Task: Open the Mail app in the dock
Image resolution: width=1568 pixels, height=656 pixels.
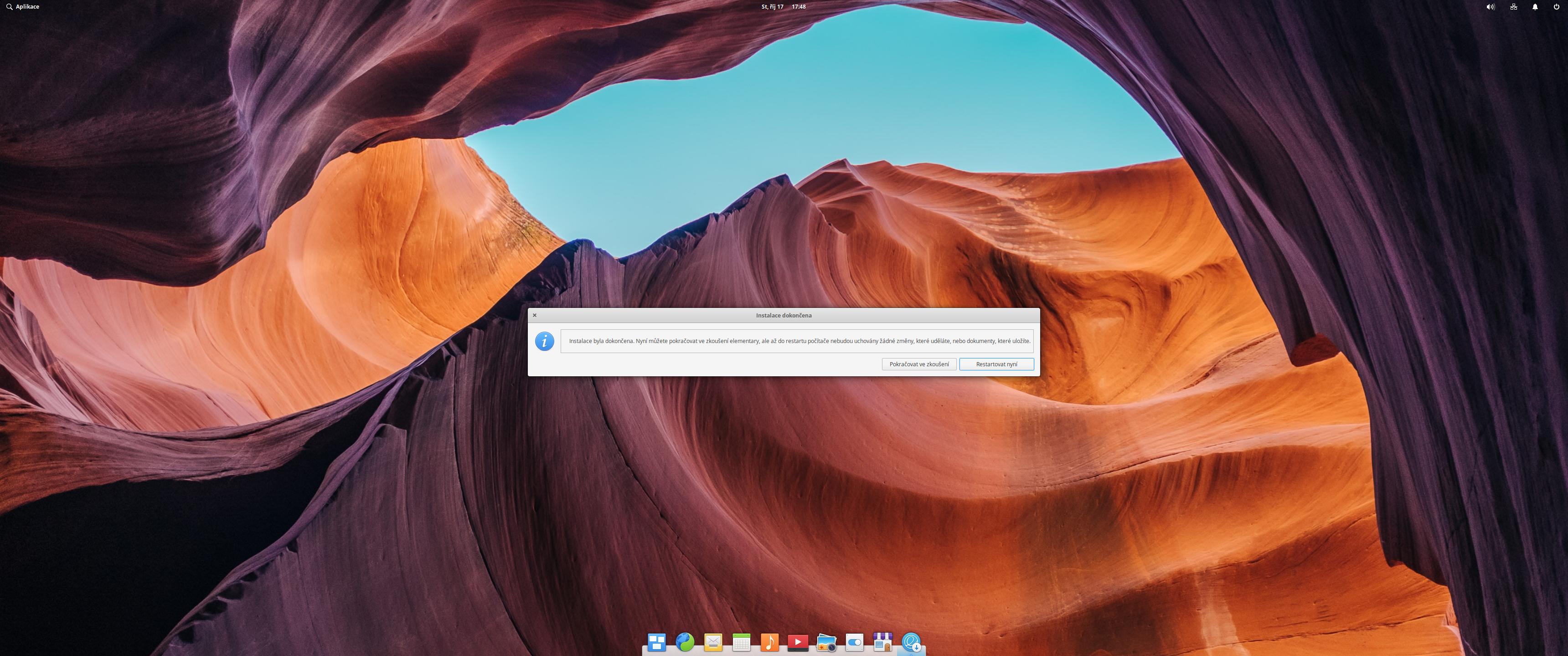Action: [713, 642]
